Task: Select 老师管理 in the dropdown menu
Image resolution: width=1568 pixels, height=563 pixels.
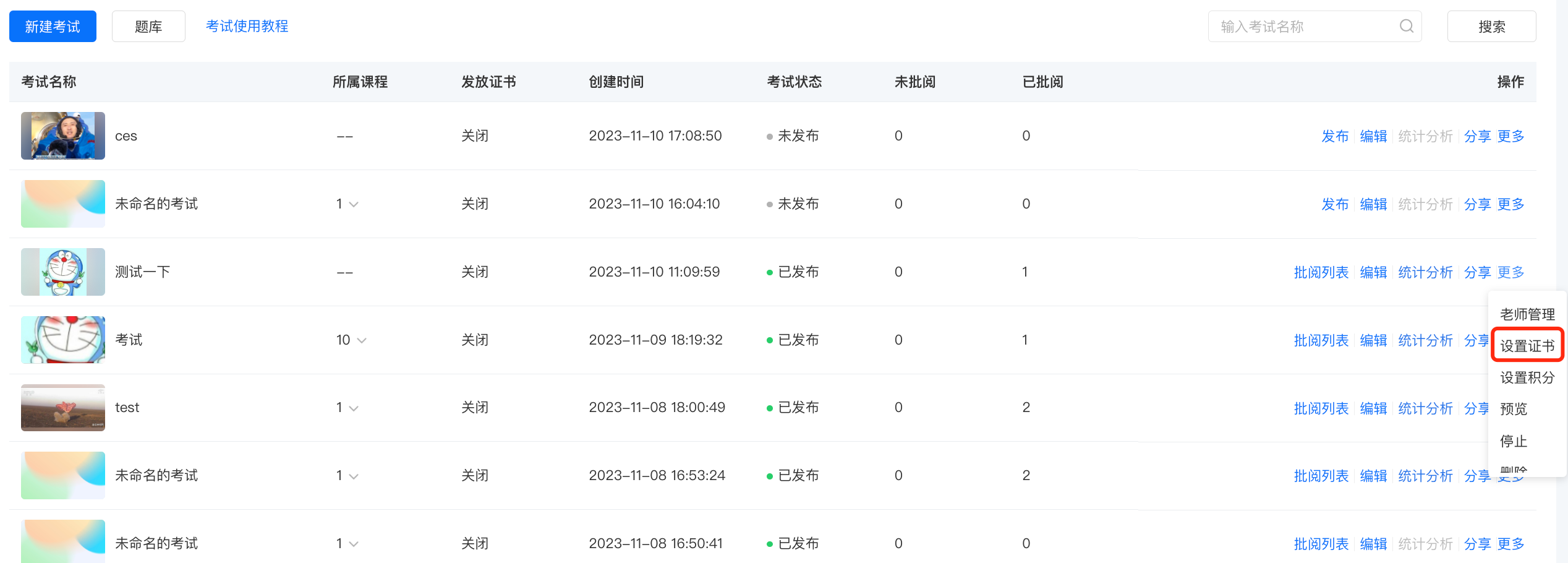Action: click(x=1527, y=314)
